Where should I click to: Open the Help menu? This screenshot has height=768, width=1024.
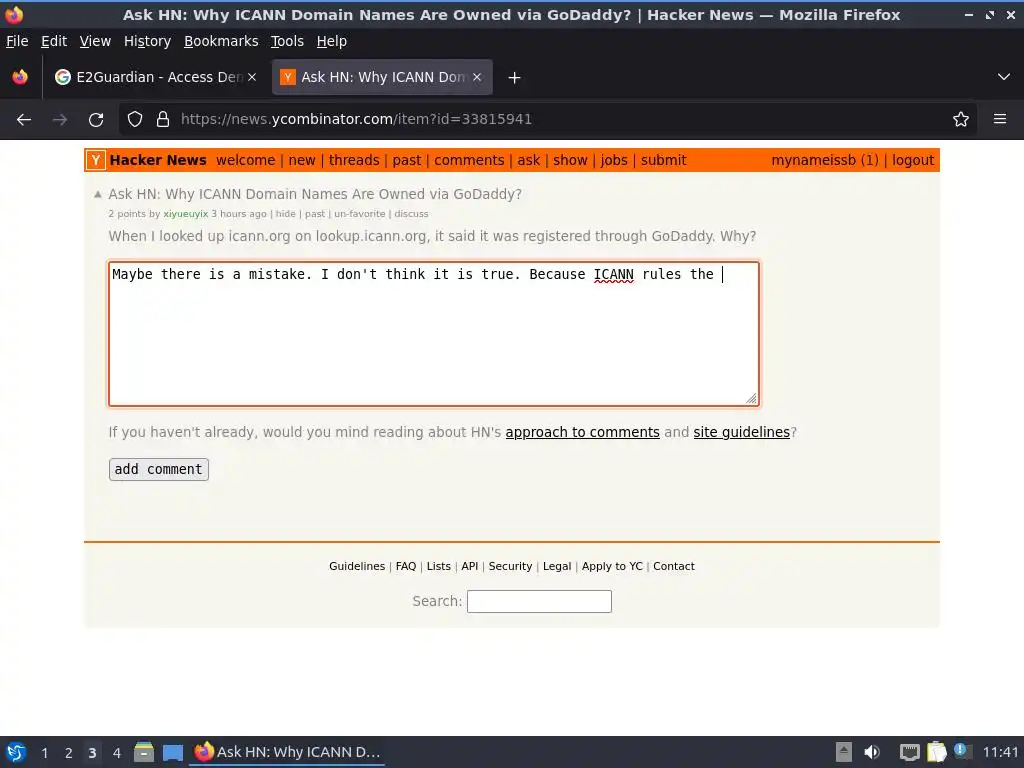click(332, 41)
